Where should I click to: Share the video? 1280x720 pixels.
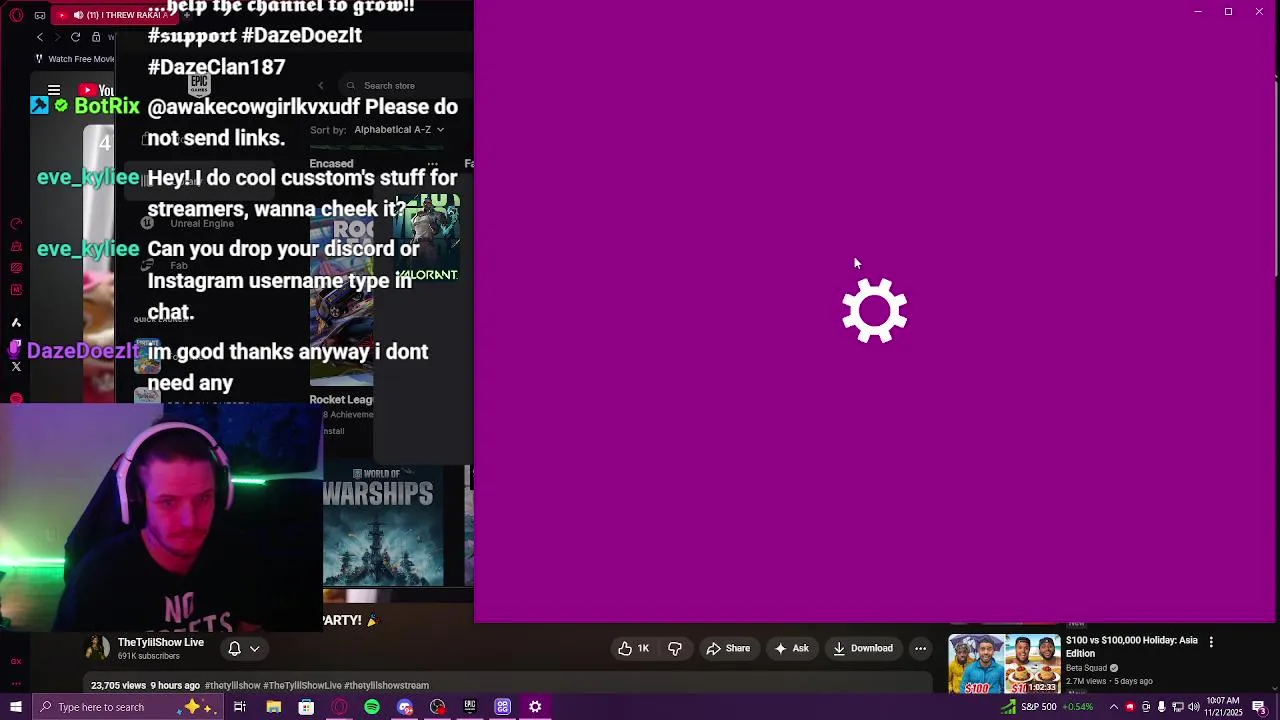click(x=728, y=648)
